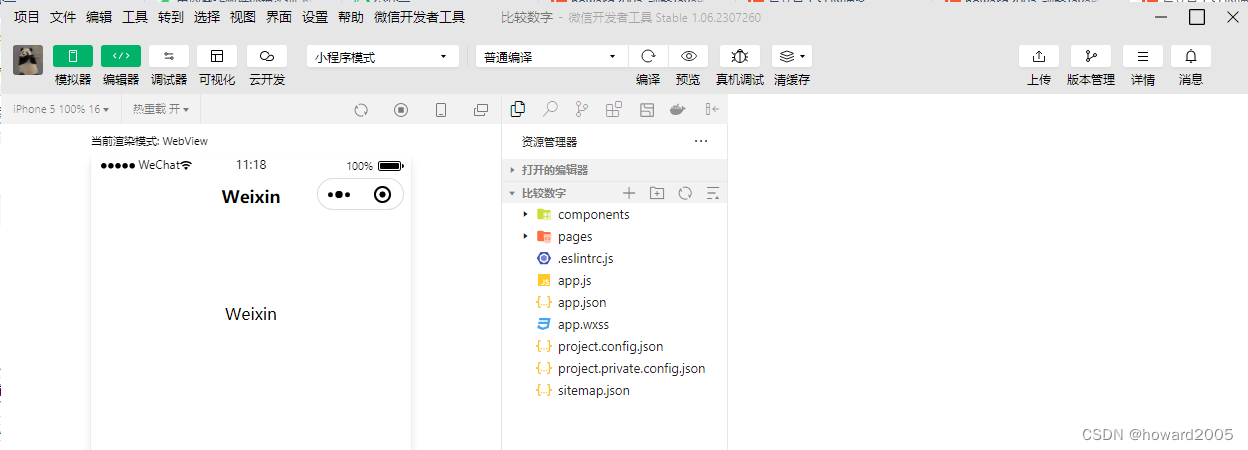Click the mini program capsule menu dots
This screenshot has height=450, width=1248.
tap(339, 194)
